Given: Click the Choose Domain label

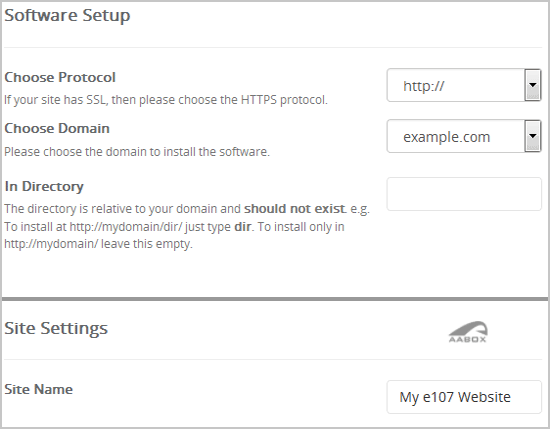Looking at the screenshot, I should [x=57, y=128].
